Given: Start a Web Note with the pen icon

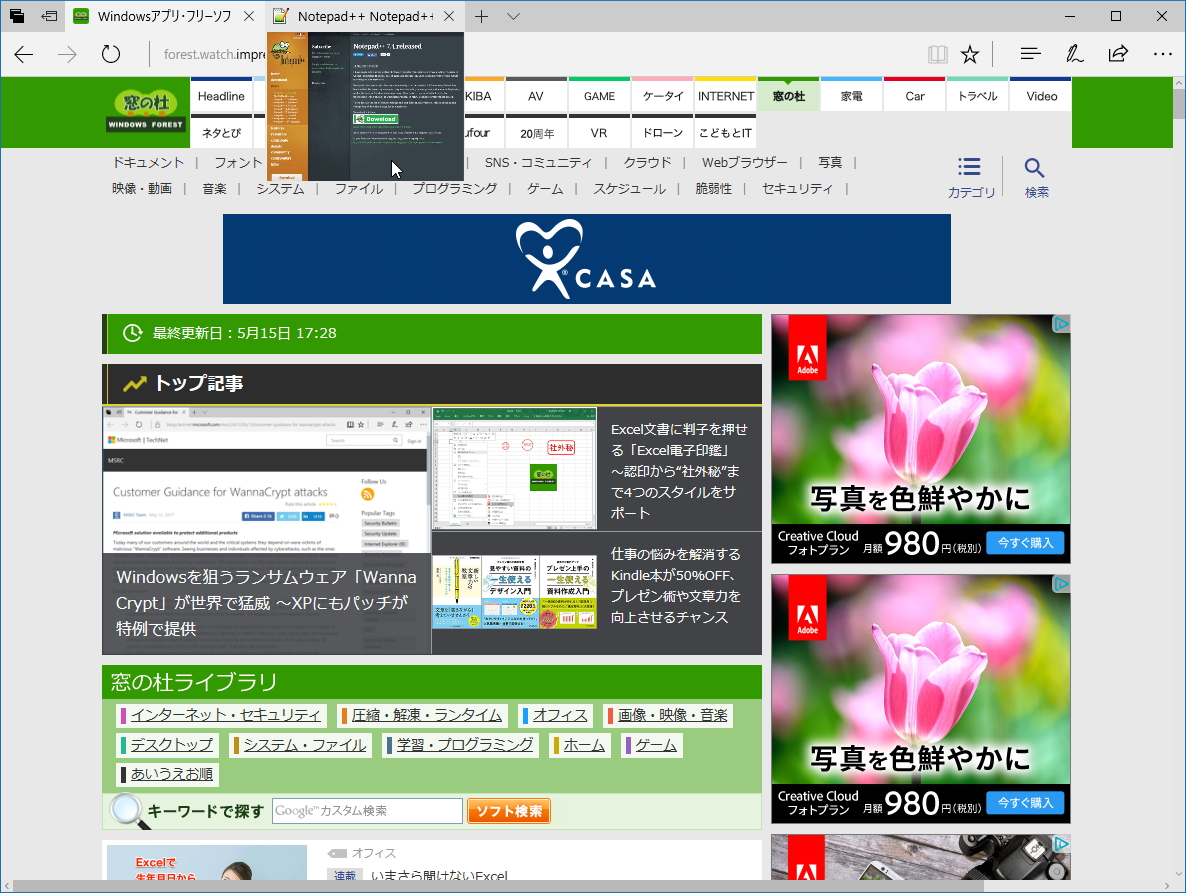Looking at the screenshot, I should click(1074, 53).
